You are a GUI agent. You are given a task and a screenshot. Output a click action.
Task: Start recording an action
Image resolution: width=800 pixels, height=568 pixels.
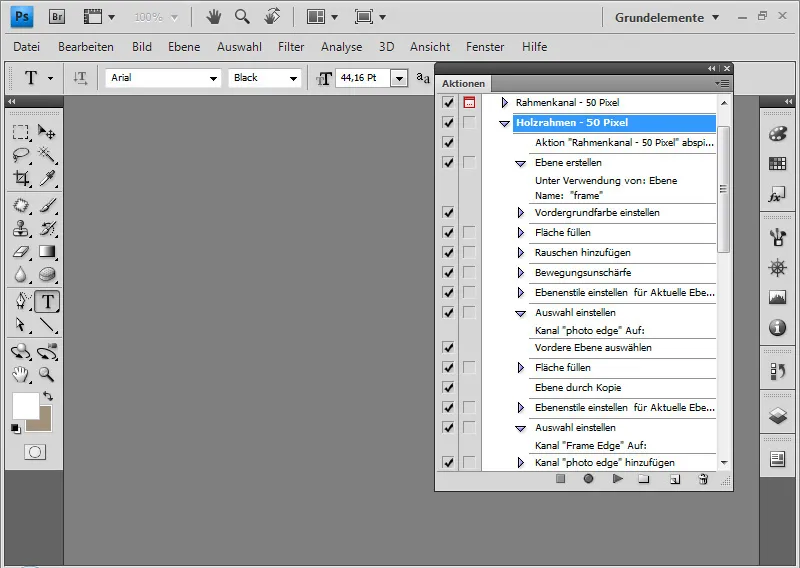(588, 479)
